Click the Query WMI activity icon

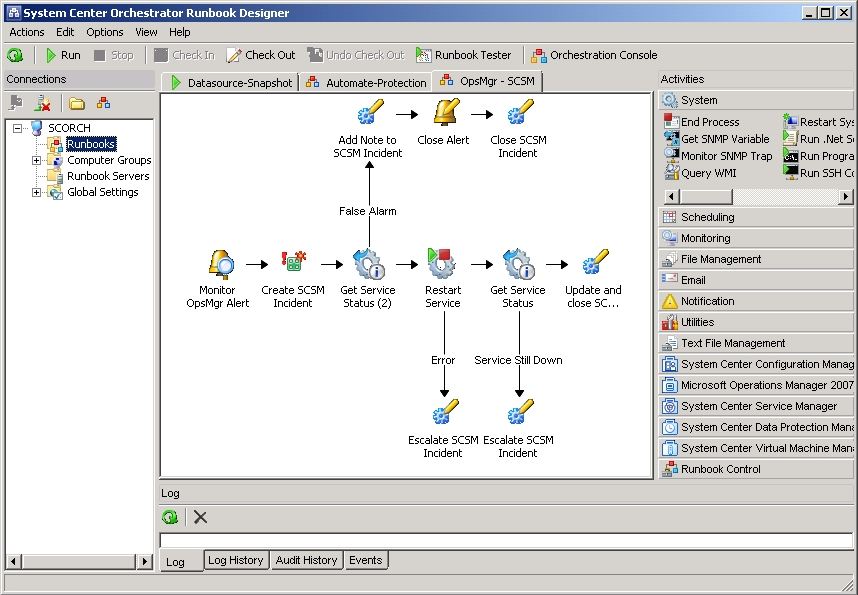coord(672,173)
